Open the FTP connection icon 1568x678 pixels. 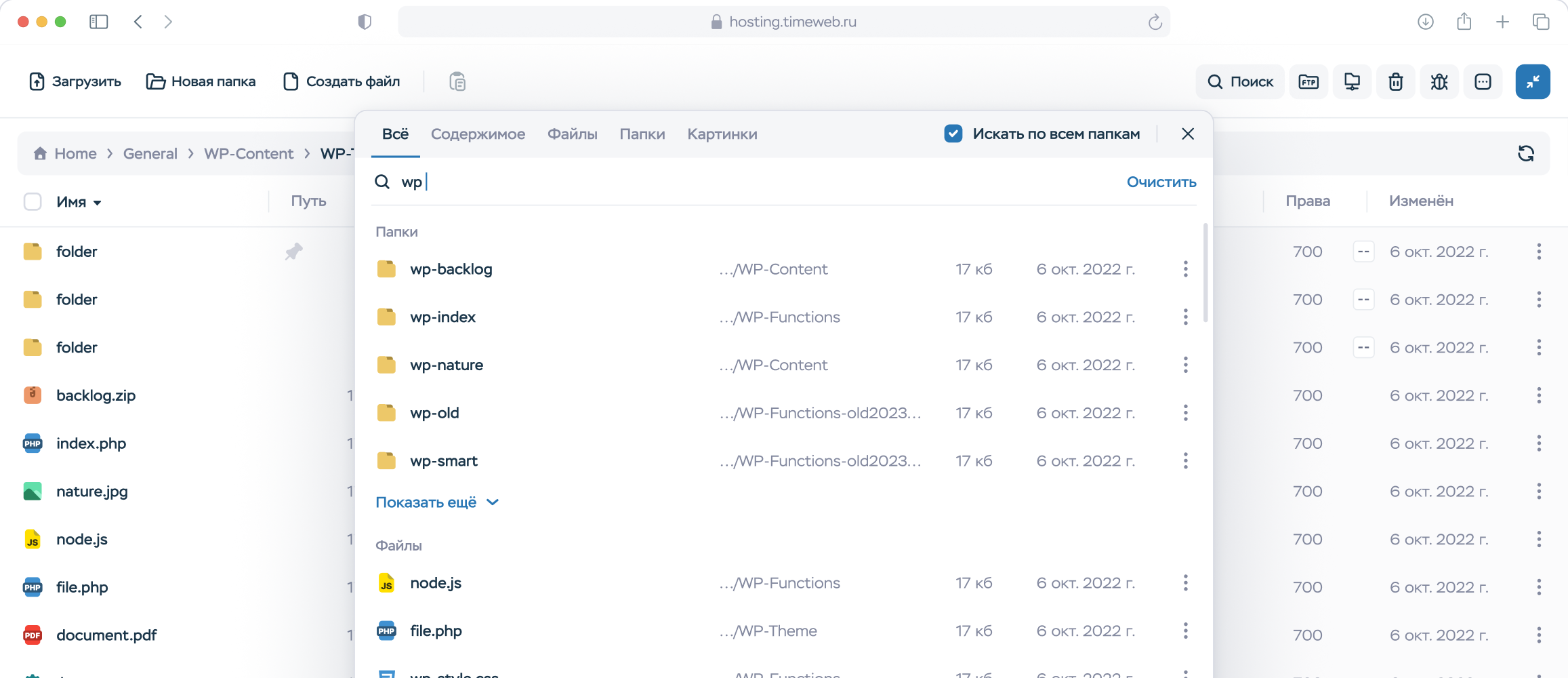click(1308, 82)
